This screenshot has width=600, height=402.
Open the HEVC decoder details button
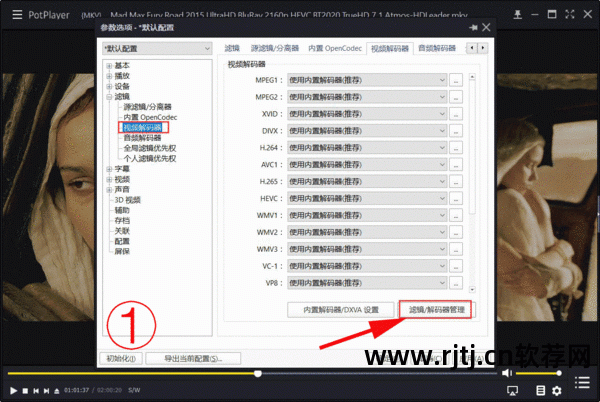456,199
